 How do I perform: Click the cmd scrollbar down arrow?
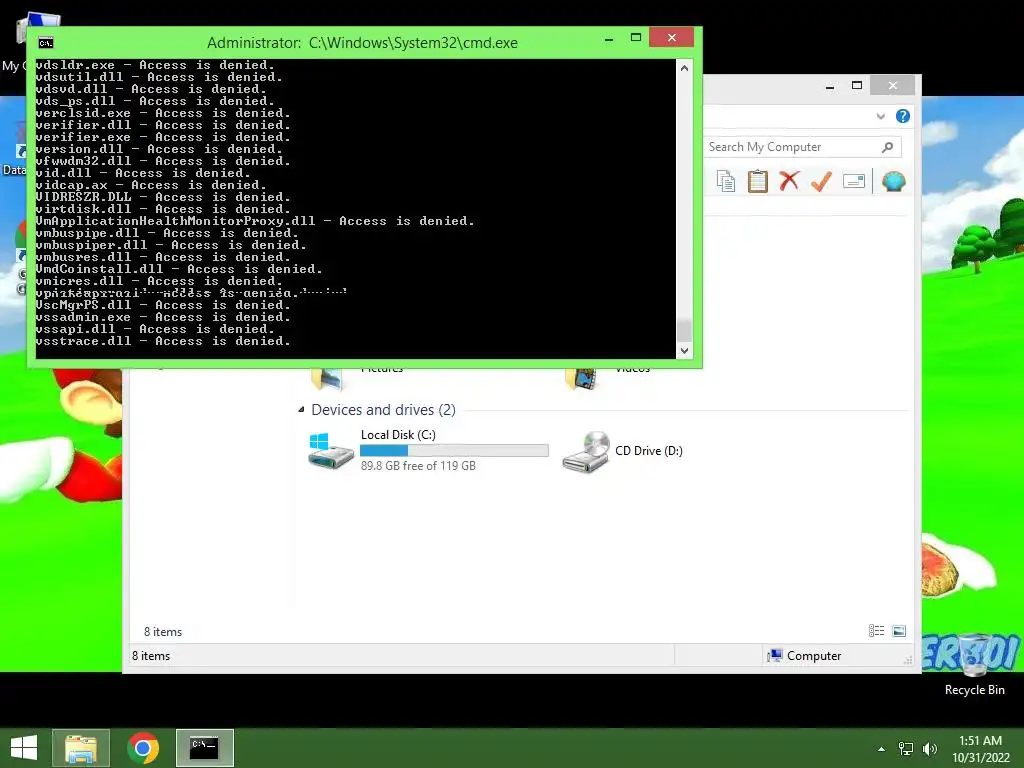[684, 351]
